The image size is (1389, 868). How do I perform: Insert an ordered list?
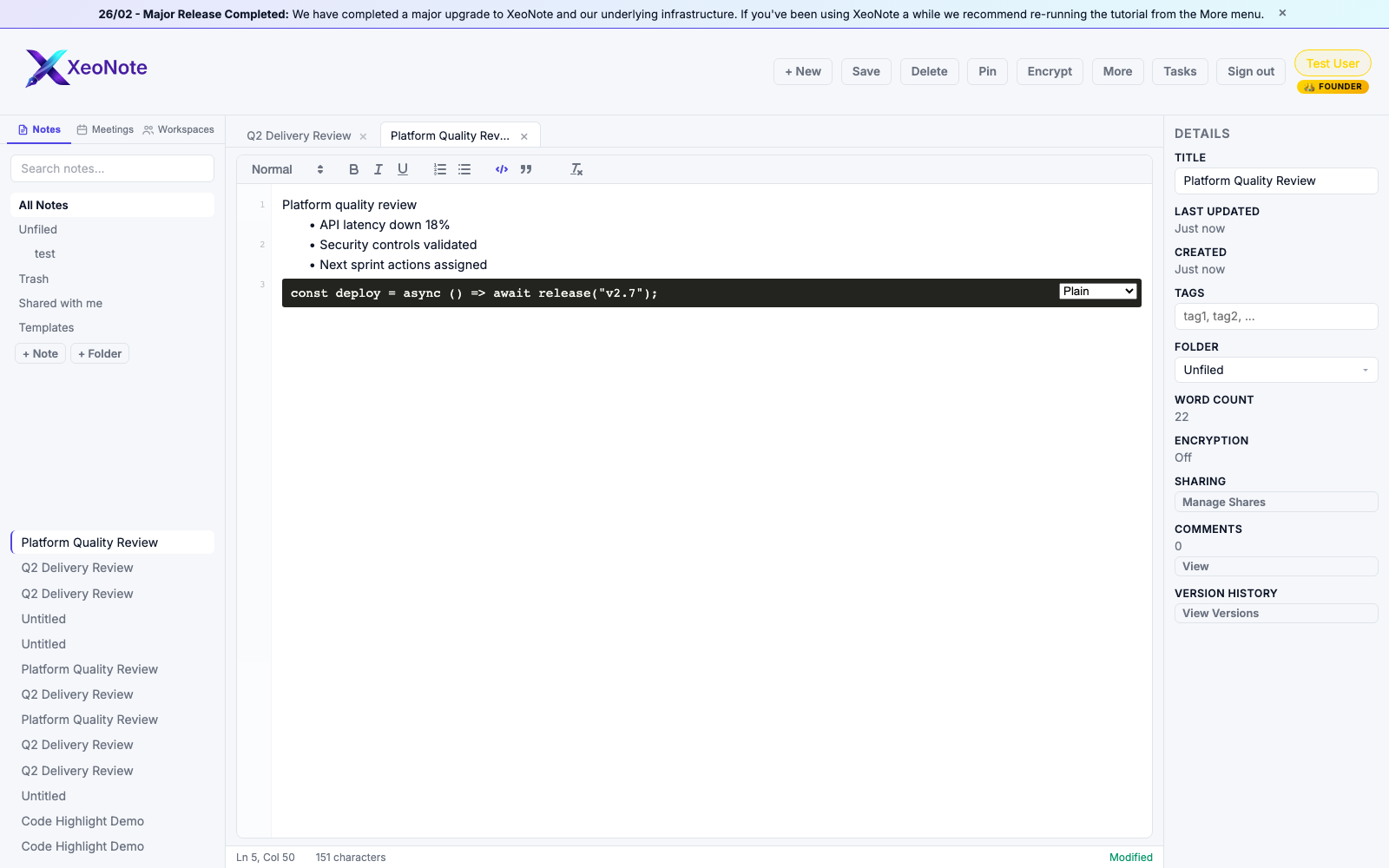point(440,169)
